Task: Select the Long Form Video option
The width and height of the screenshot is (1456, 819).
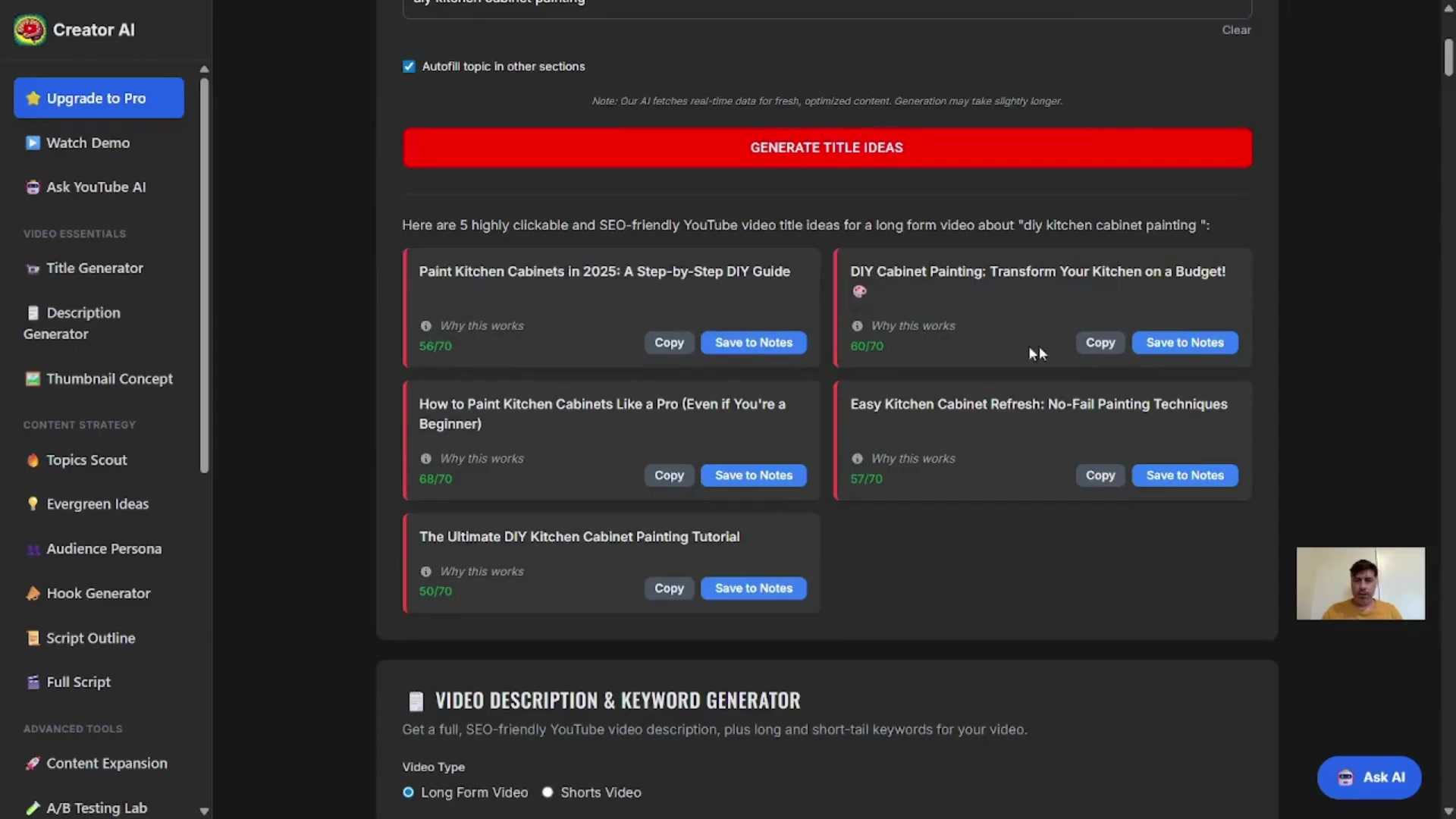Action: (409, 792)
